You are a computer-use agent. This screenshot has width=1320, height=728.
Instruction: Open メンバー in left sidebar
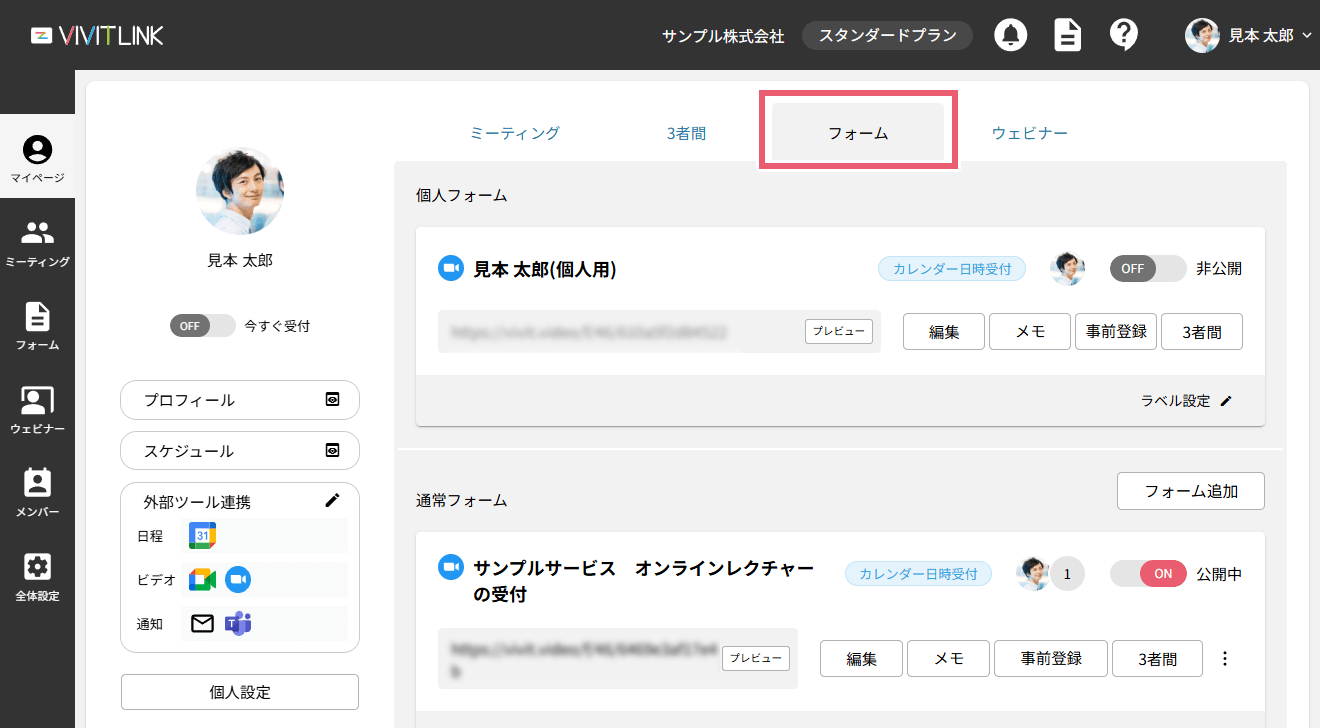tap(37, 493)
